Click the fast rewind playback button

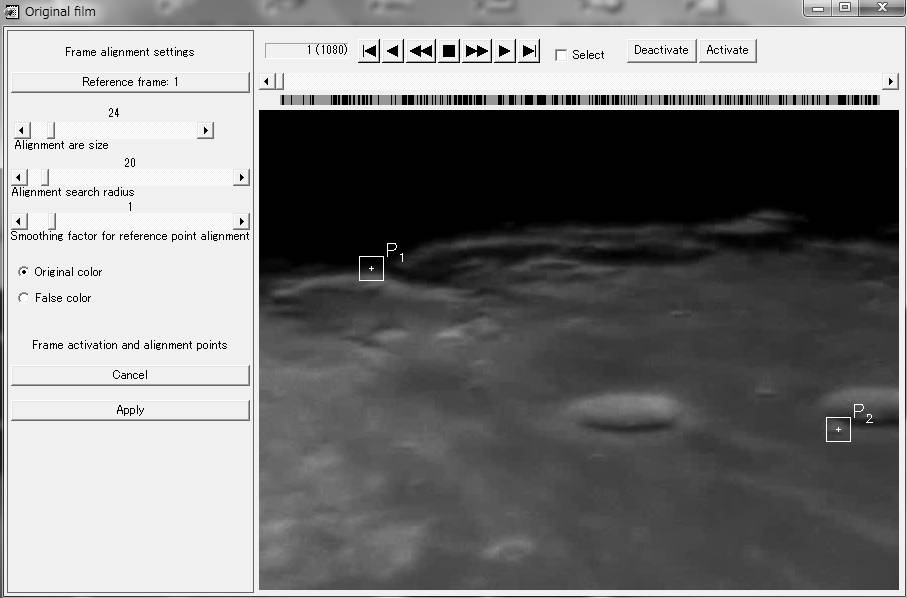[421, 51]
